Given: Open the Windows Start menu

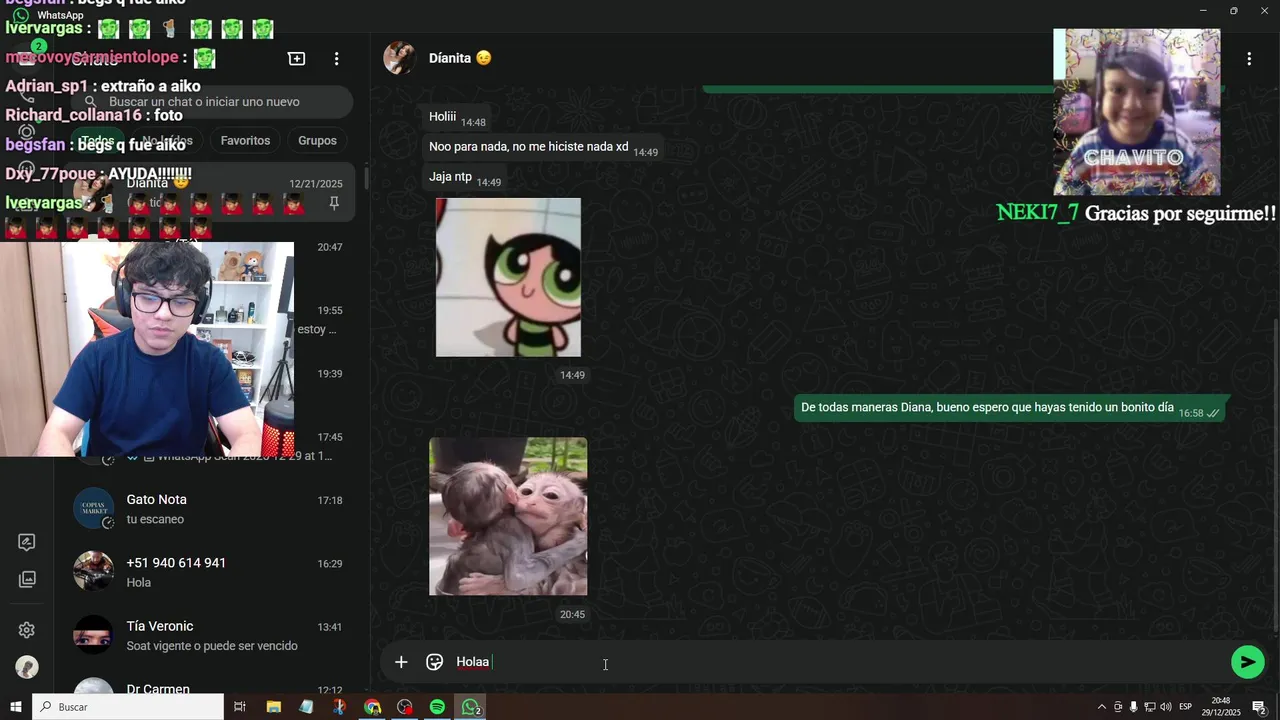Looking at the screenshot, I should pyautogui.click(x=15, y=707).
